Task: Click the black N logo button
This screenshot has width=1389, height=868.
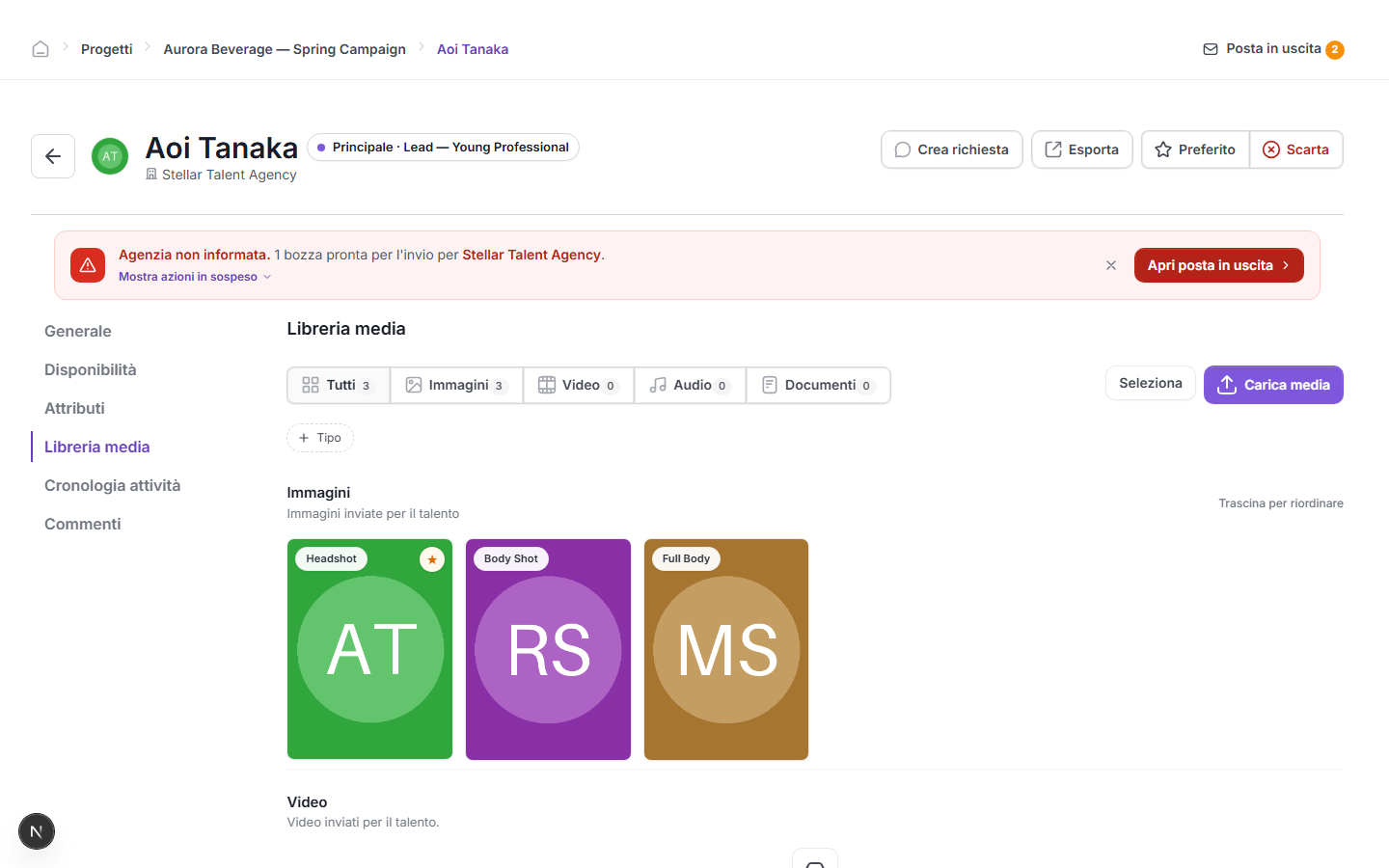Action: pyautogui.click(x=37, y=831)
